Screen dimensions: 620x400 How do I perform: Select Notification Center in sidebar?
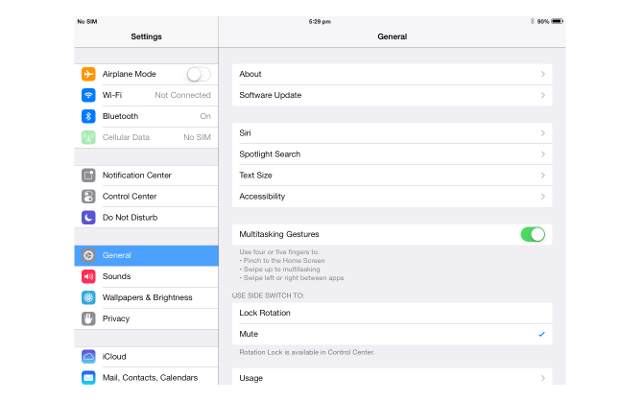[x=146, y=175]
